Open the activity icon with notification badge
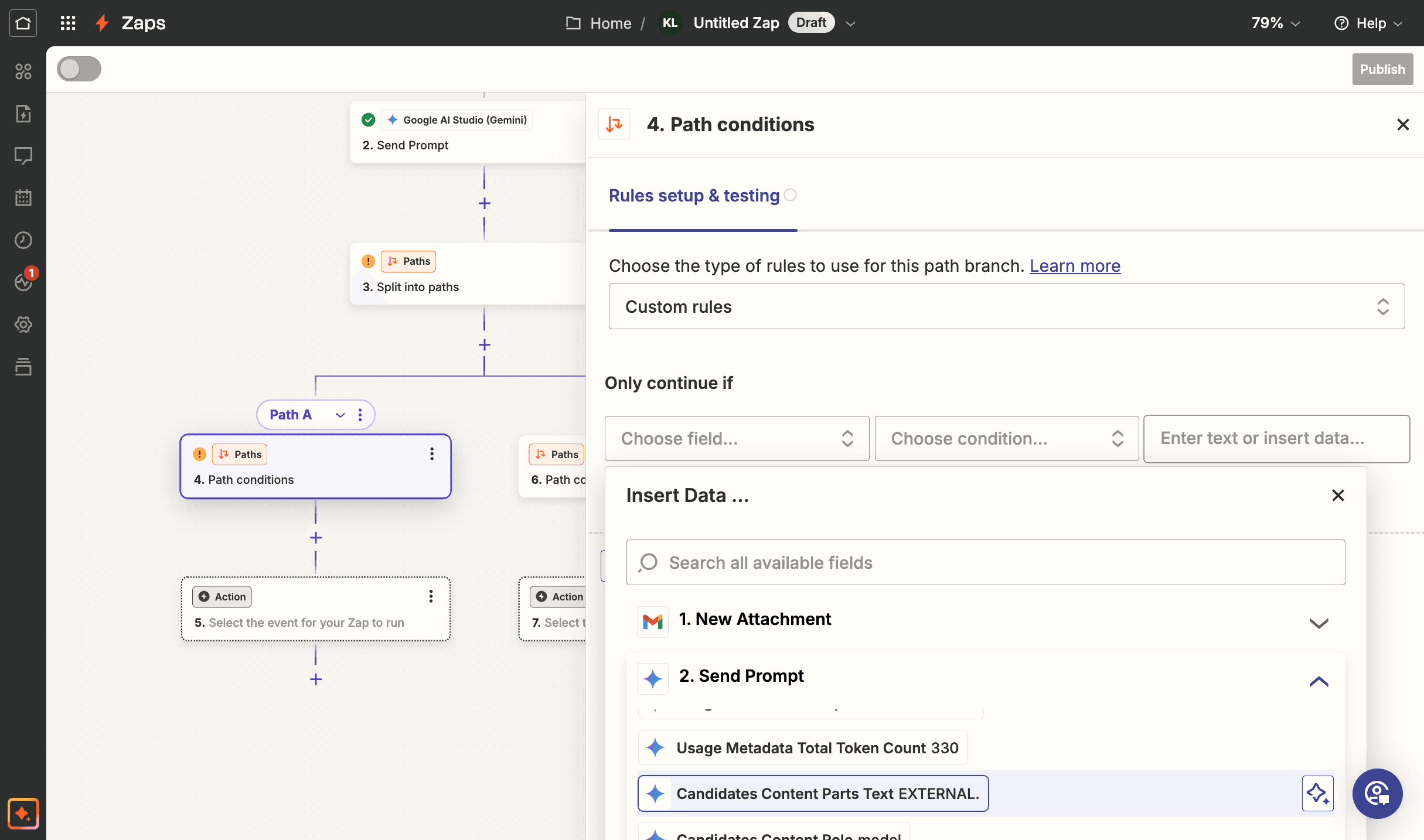 tap(24, 281)
